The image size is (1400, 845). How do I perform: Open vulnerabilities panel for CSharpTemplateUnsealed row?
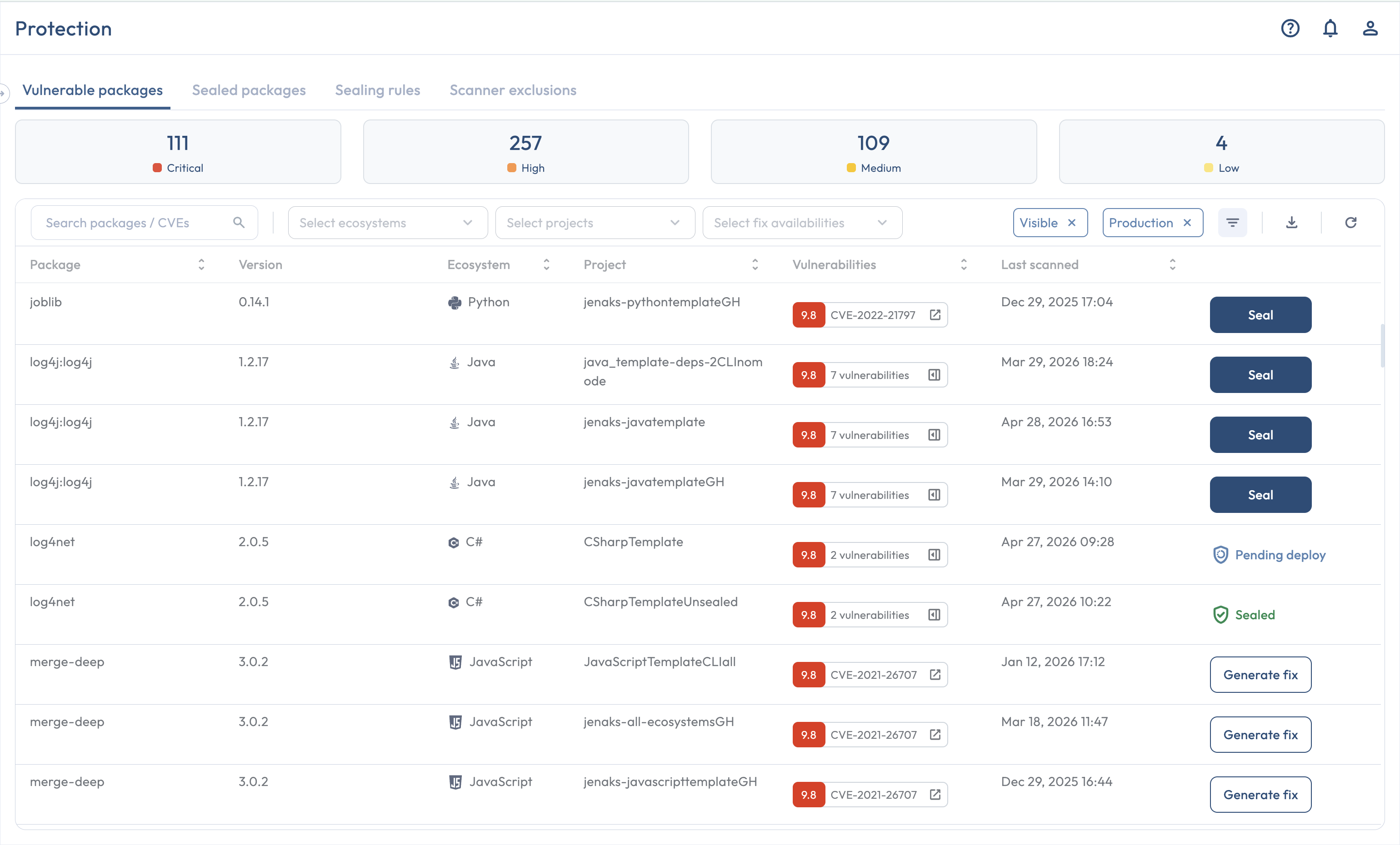(x=934, y=615)
